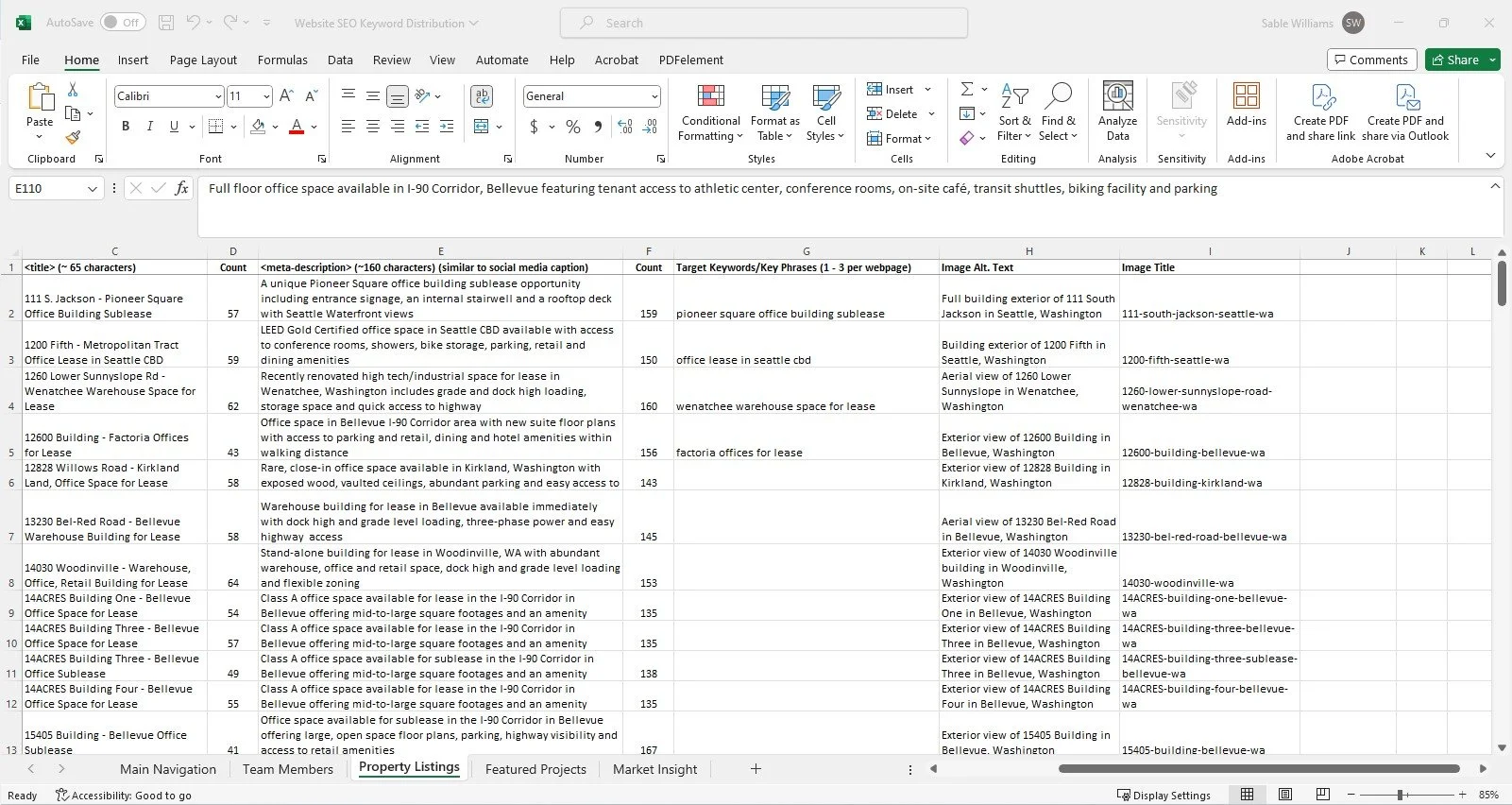This screenshot has width=1512, height=805.
Task: Toggle Underline formatting
Action: coord(174,126)
